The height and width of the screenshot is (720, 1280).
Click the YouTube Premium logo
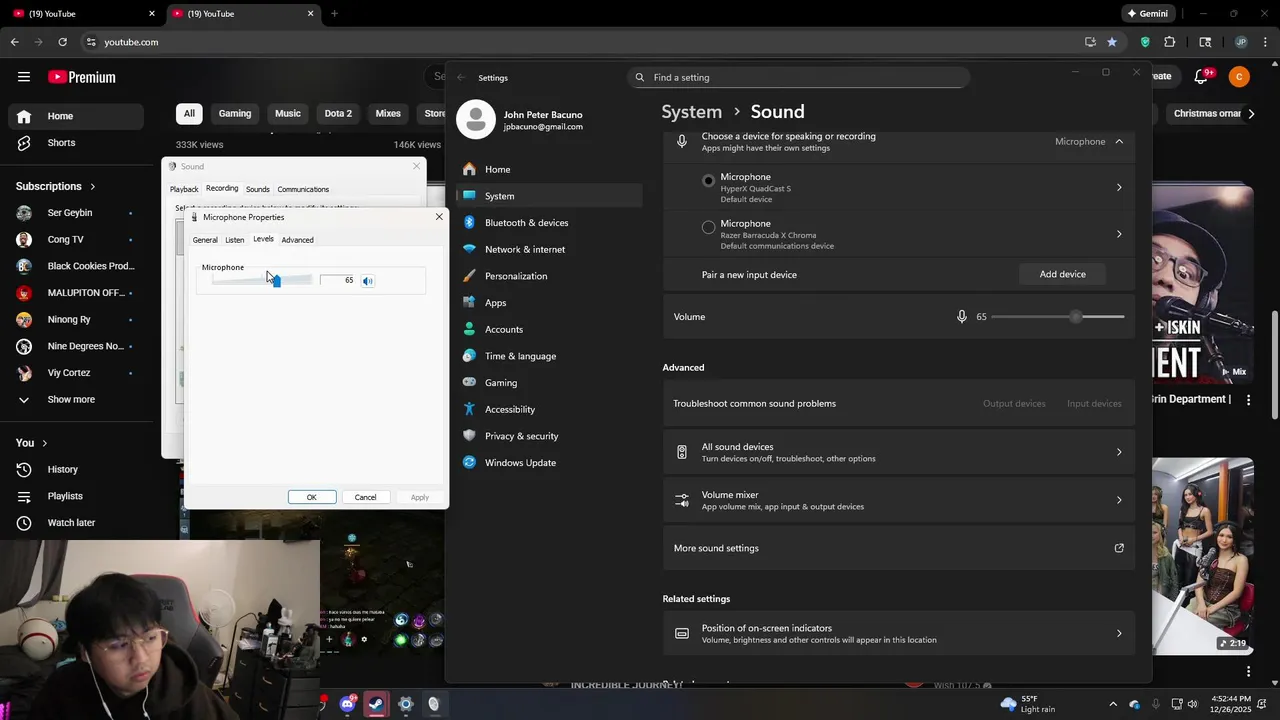pos(82,77)
